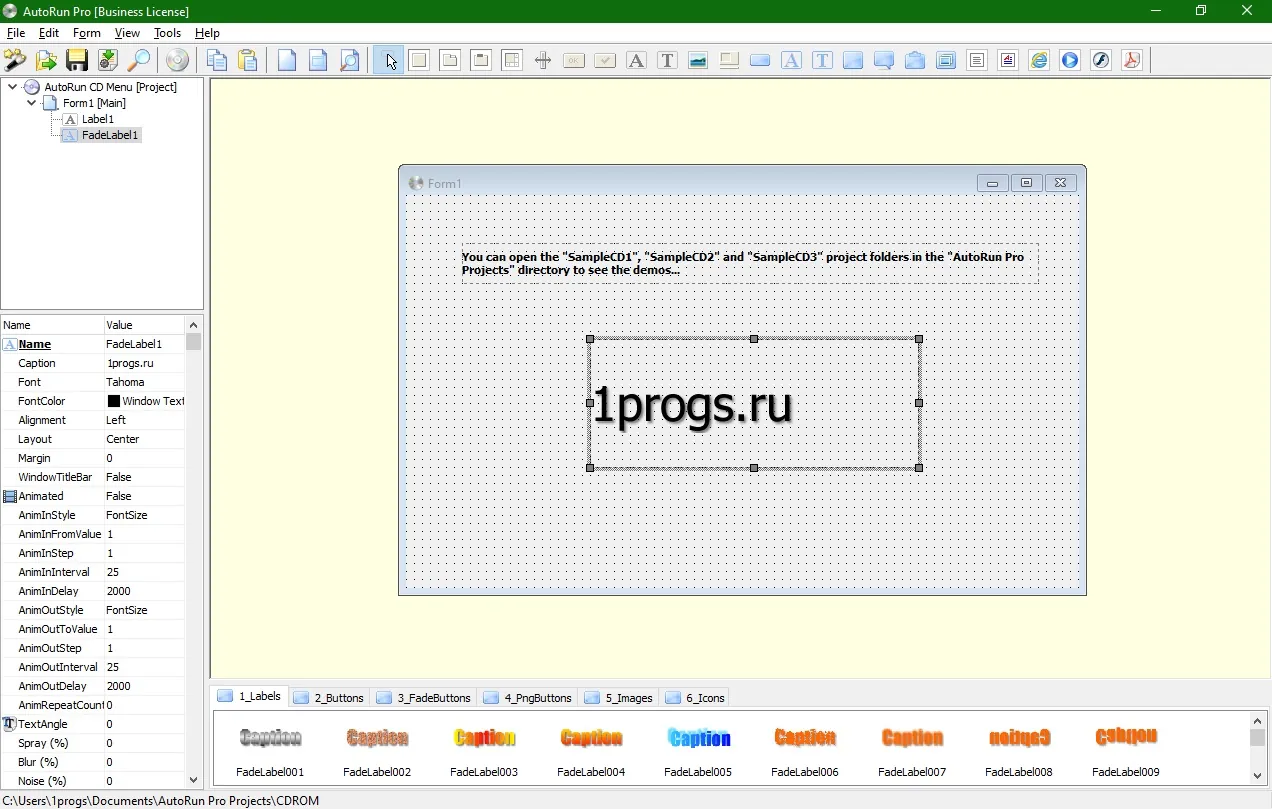Select Form1 [Main] in the project tree

pyautogui.click(x=94, y=103)
